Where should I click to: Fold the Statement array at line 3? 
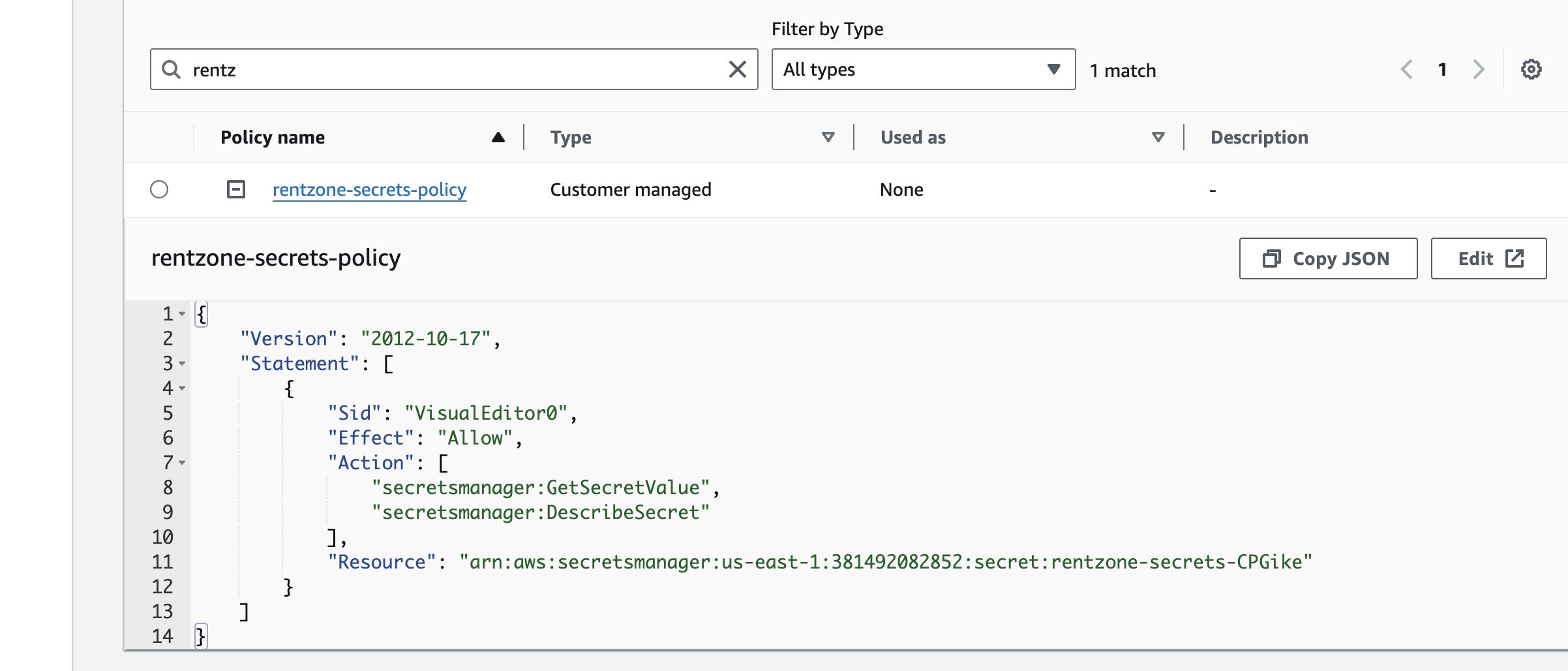182,364
